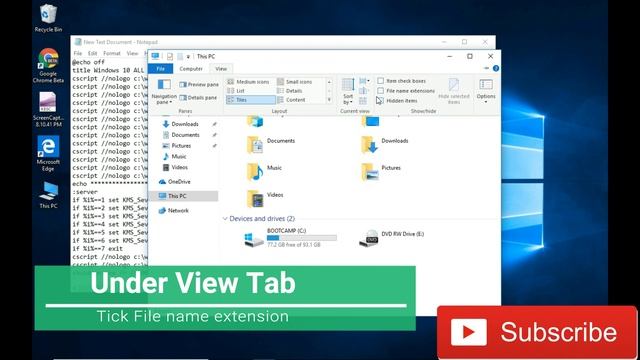This screenshot has width=640, height=360.
Task: Open Sort by menu
Action: (x=348, y=91)
